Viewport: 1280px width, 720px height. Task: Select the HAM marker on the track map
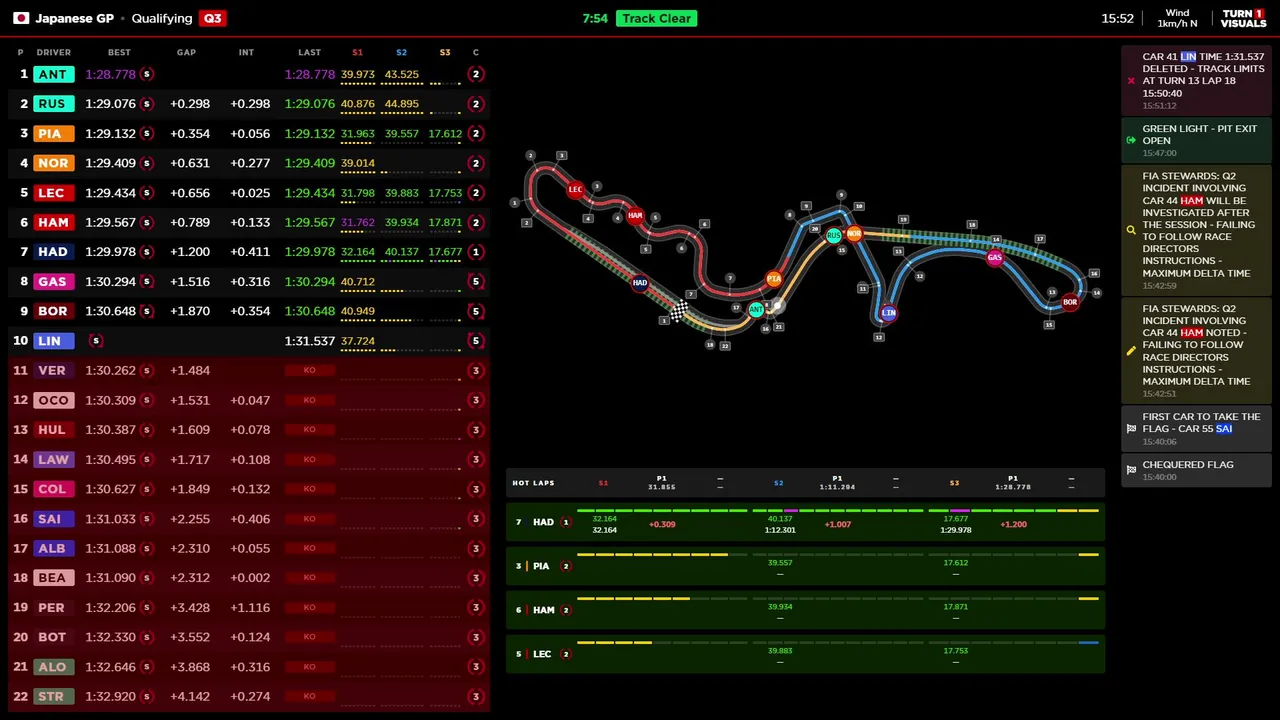(635, 216)
